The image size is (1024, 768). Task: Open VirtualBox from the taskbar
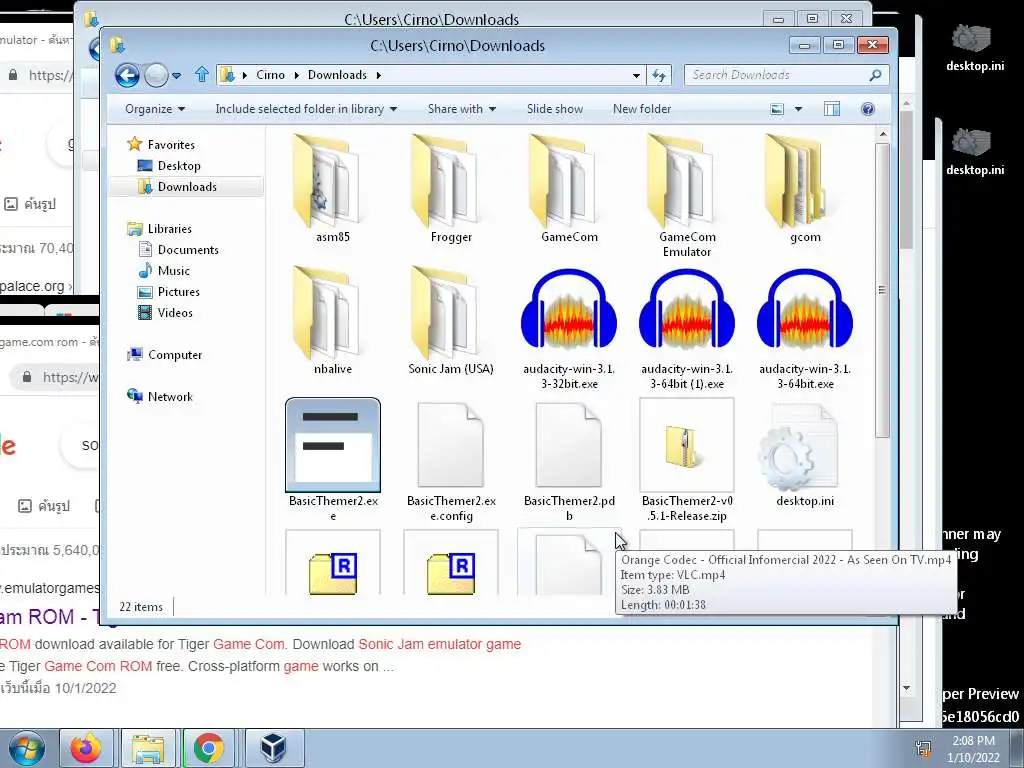(x=273, y=748)
